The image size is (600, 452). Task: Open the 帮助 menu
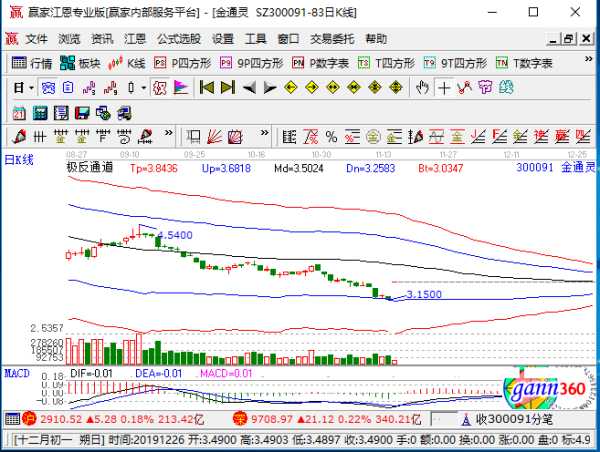(376, 39)
